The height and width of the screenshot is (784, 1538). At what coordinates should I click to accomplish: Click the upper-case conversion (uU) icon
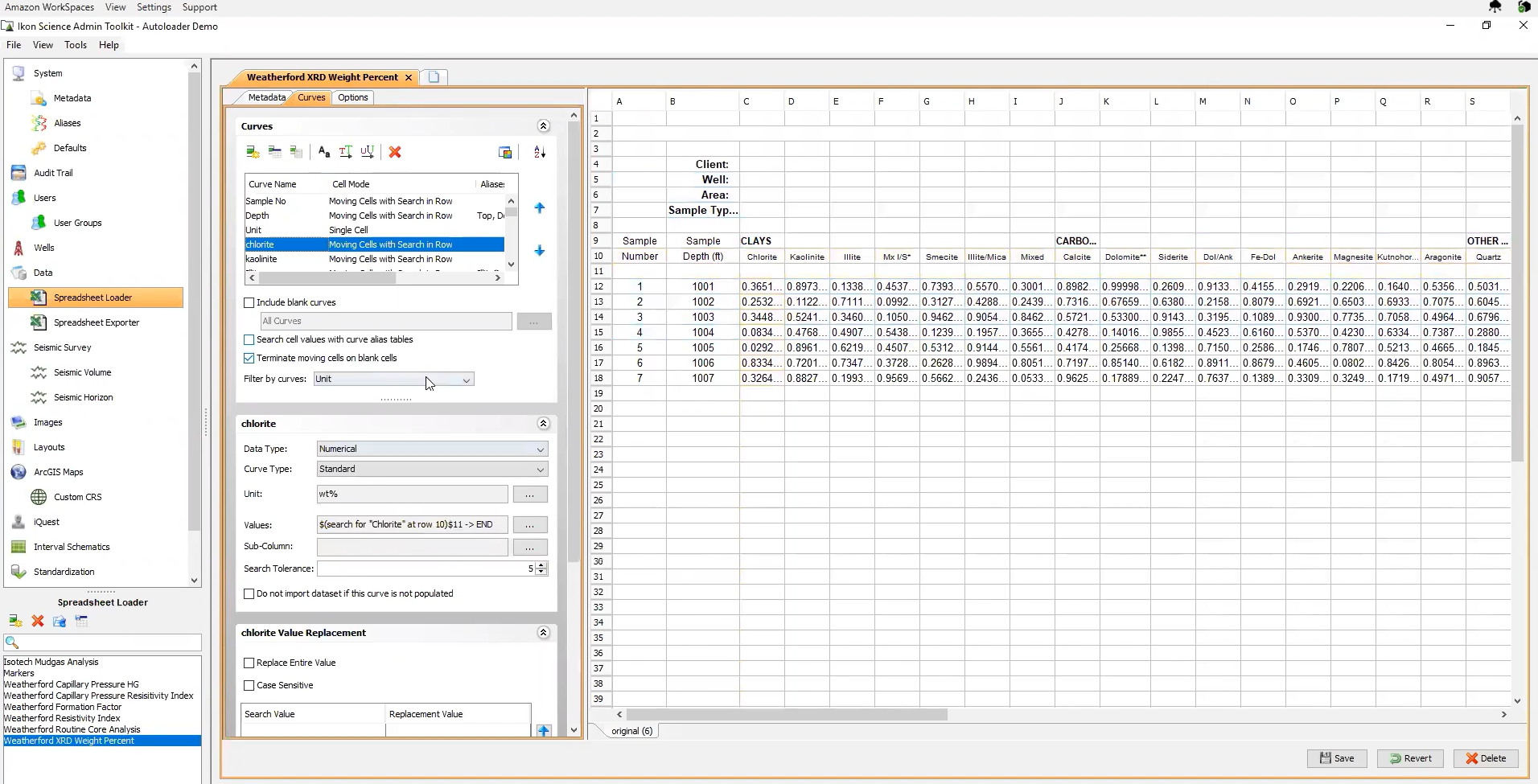pyautogui.click(x=368, y=152)
